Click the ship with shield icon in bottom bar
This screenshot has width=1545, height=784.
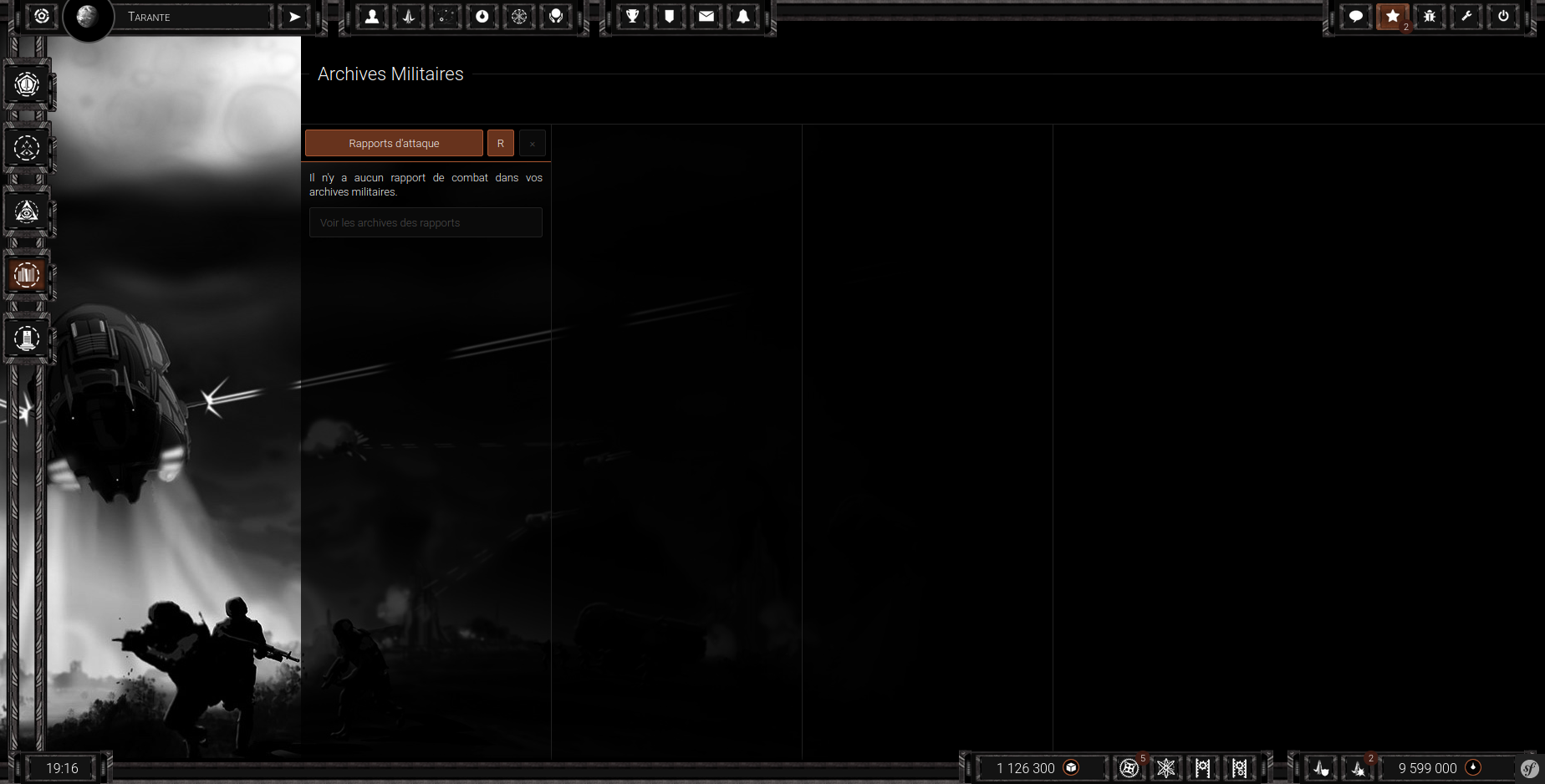pyautogui.click(x=1322, y=767)
